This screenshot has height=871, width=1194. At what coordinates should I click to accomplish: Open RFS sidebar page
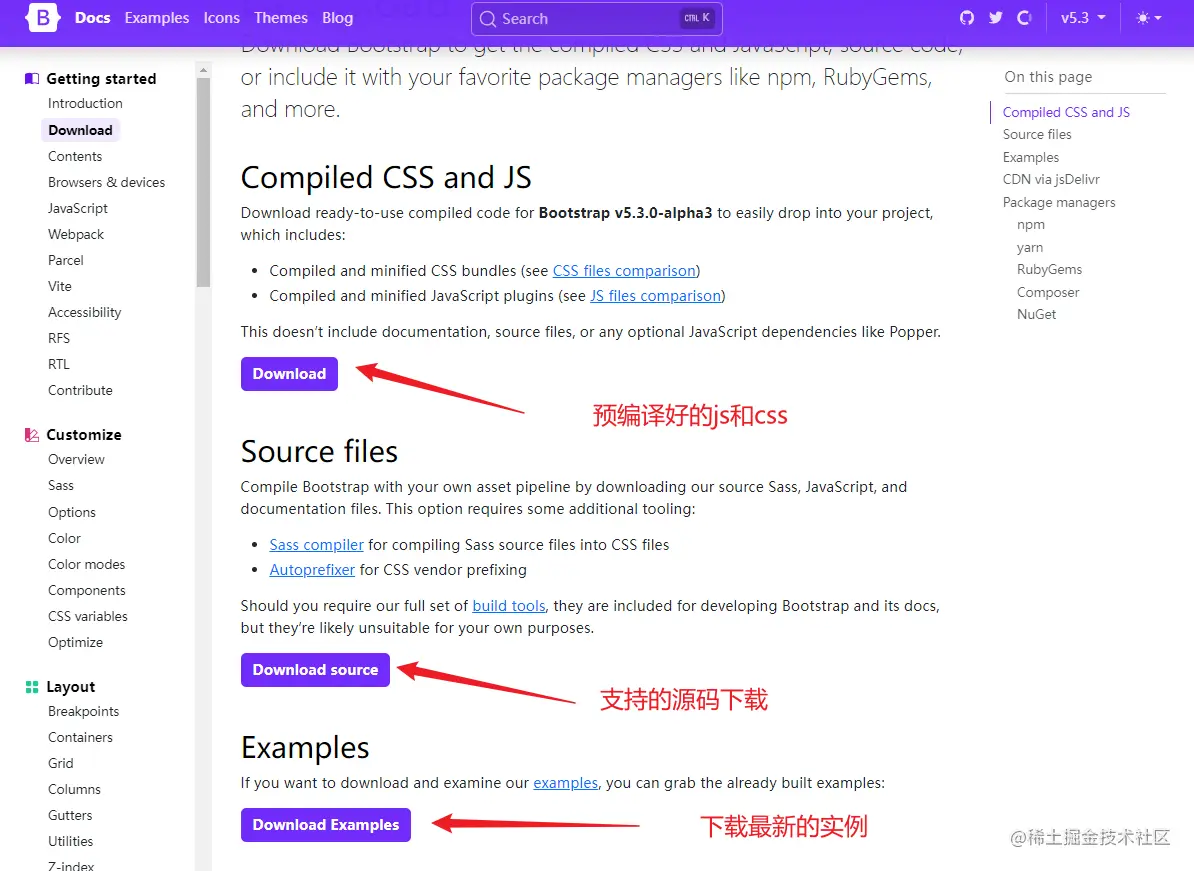tap(59, 338)
